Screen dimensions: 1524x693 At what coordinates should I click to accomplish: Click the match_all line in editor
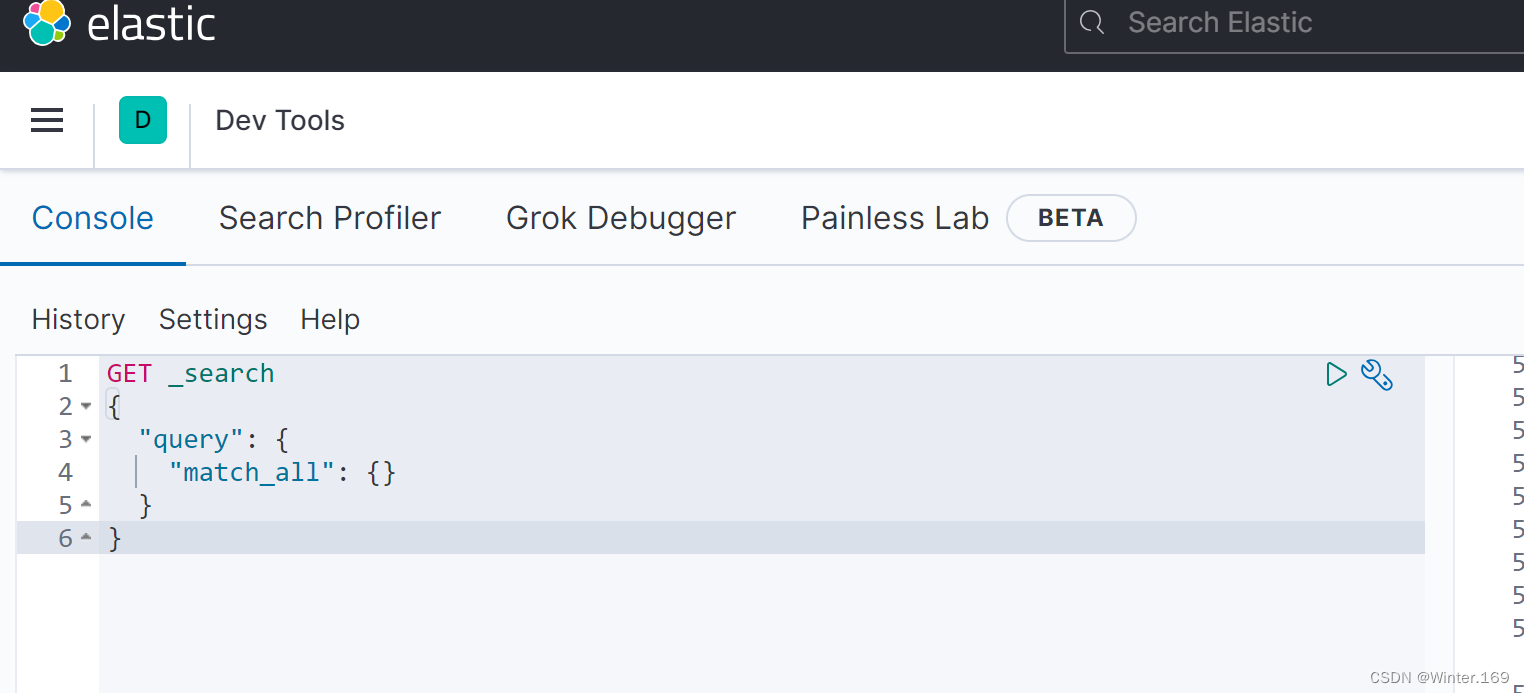[761, 472]
